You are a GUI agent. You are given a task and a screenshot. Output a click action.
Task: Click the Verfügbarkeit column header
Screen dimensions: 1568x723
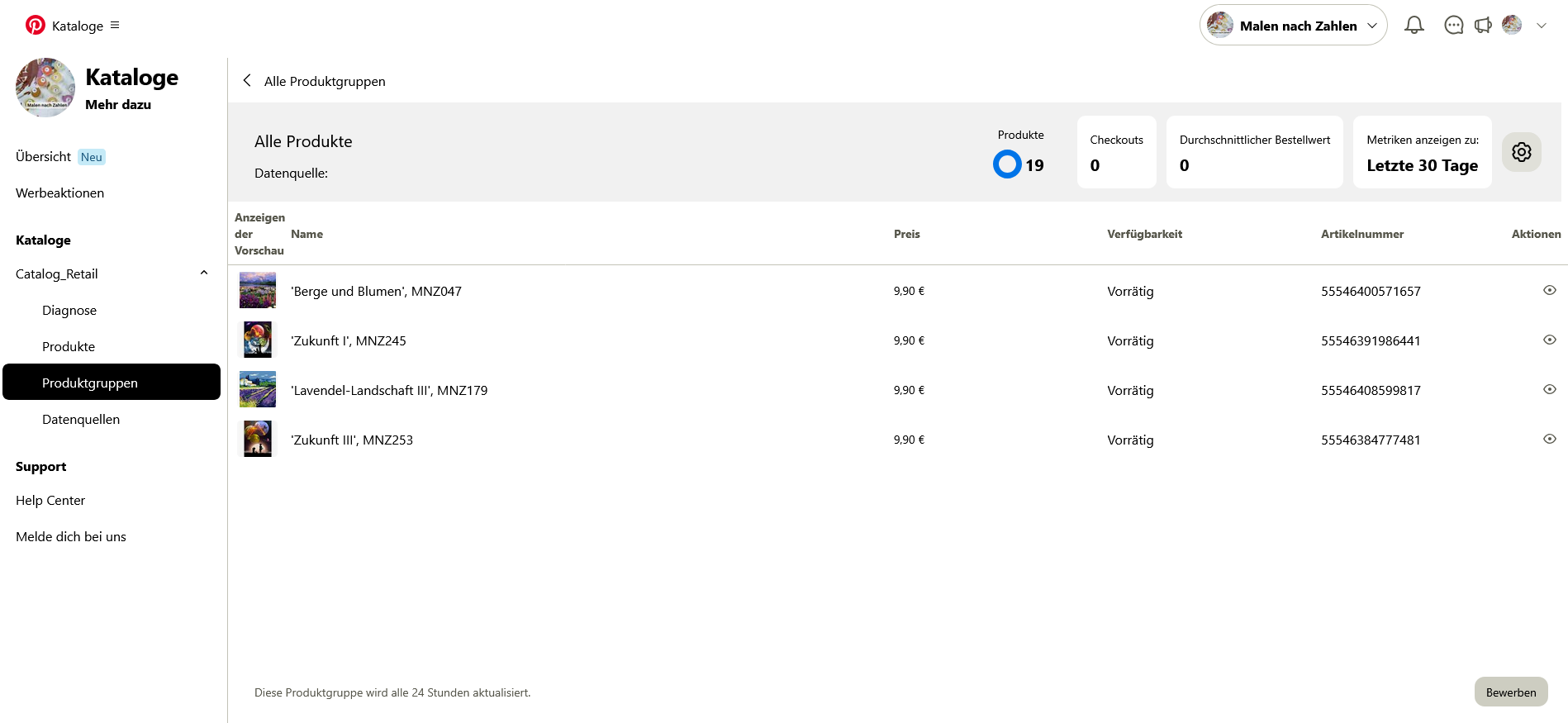pos(1145,235)
